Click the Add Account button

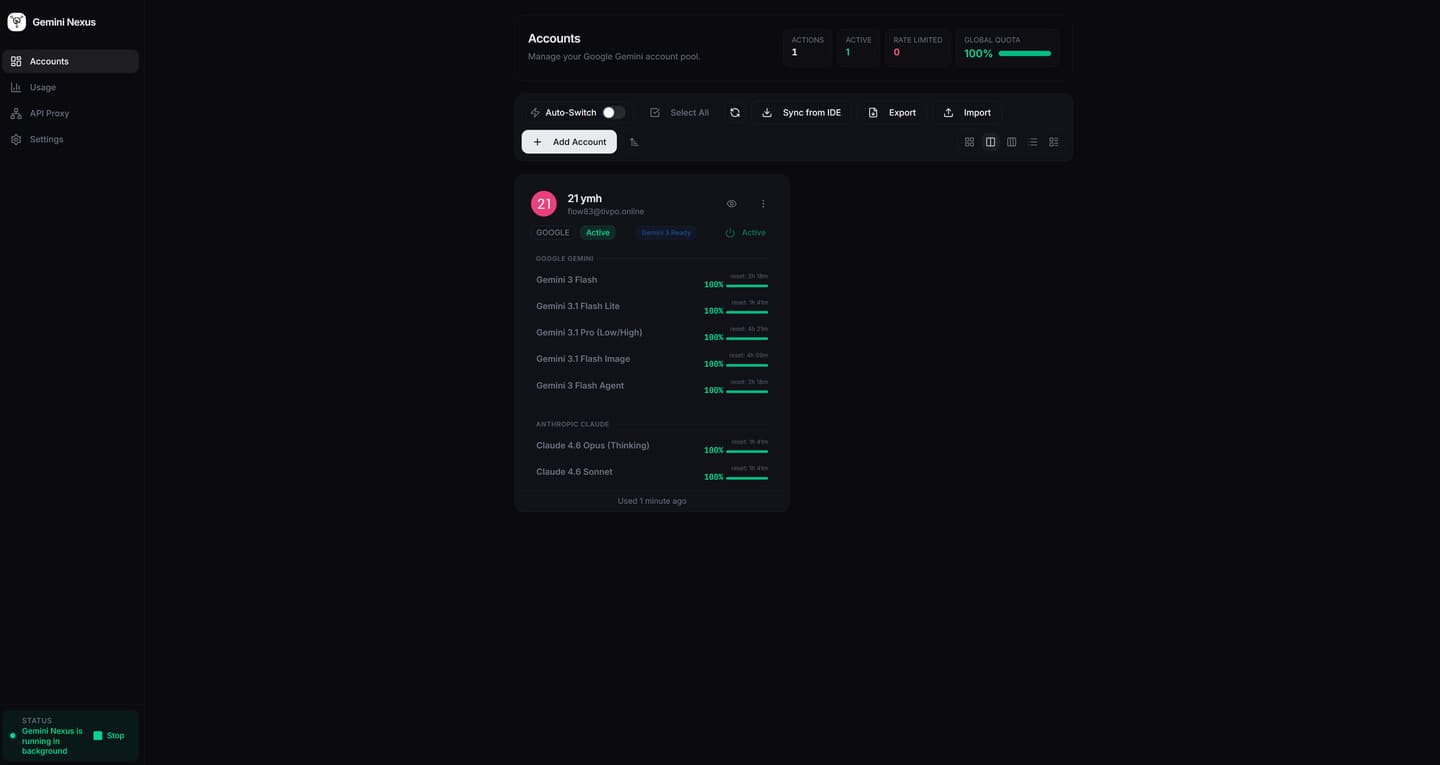click(569, 142)
